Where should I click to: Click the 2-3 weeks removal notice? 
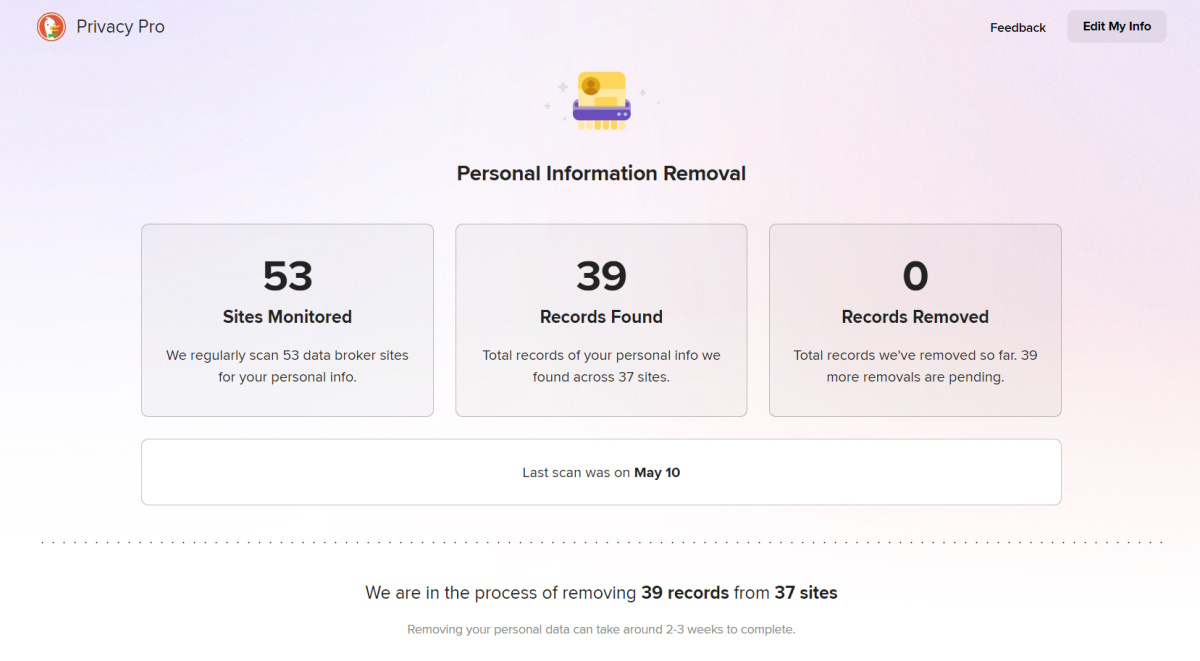pos(601,630)
